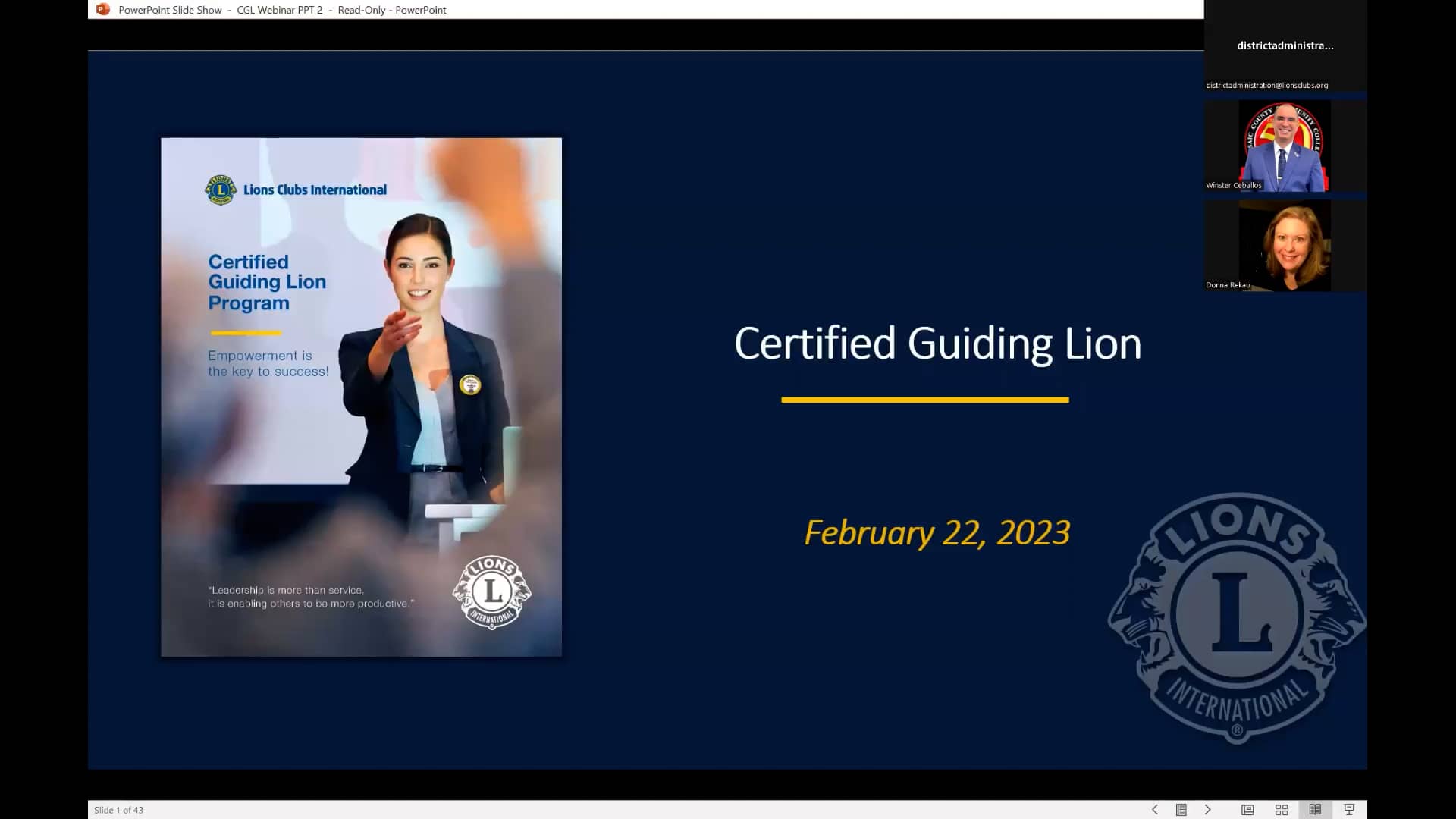Click the February 22, 2023 date text
This screenshot has height=819, width=1456.
[x=936, y=532]
